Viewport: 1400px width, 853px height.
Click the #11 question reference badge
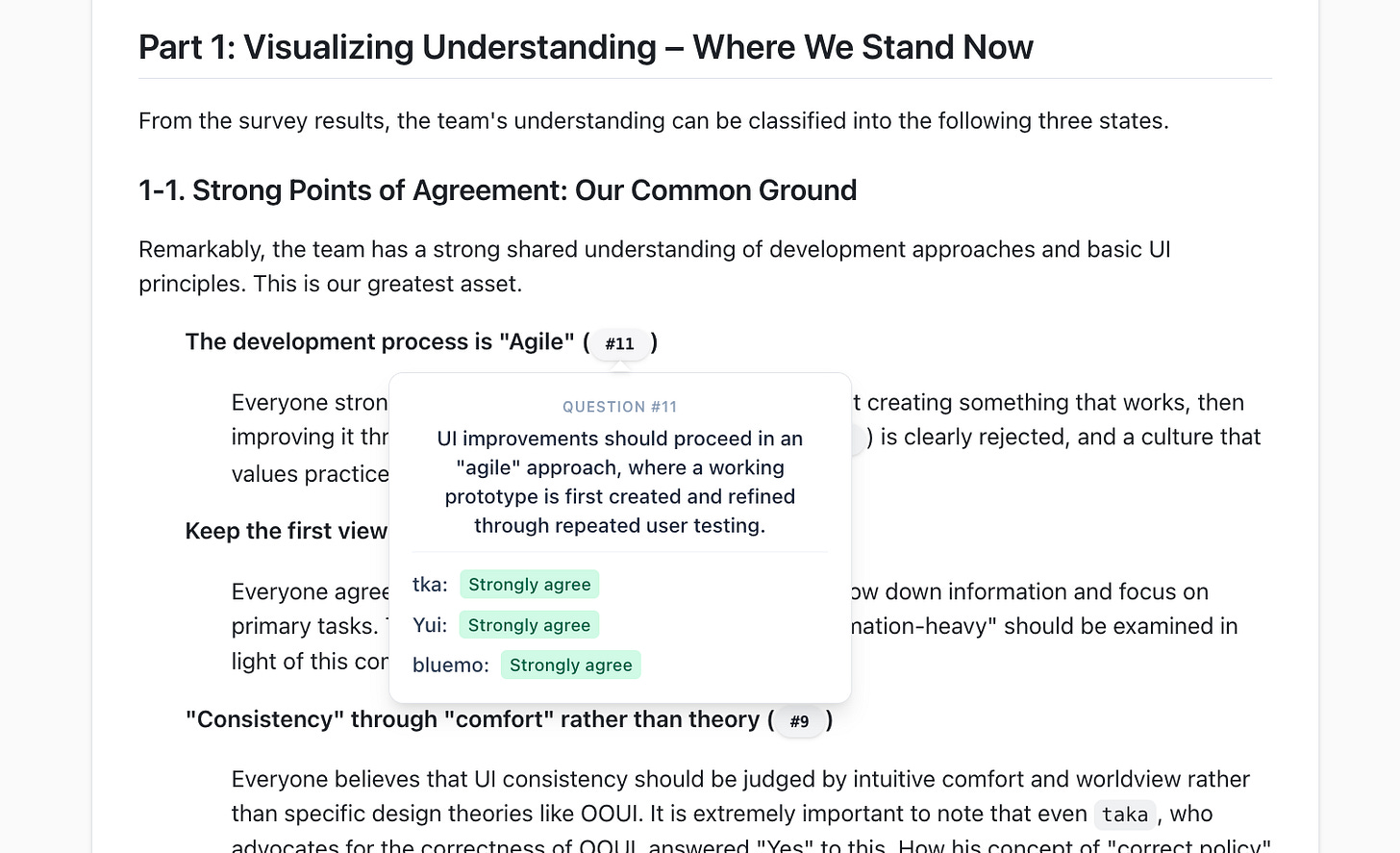point(620,343)
